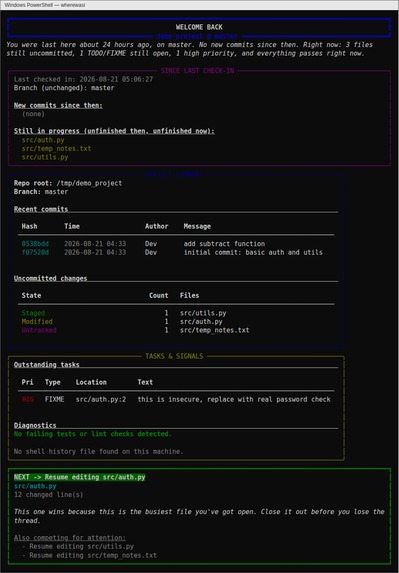The width and height of the screenshot is (399, 573).
Task: Click the 'Files' column header
Action: (189, 296)
